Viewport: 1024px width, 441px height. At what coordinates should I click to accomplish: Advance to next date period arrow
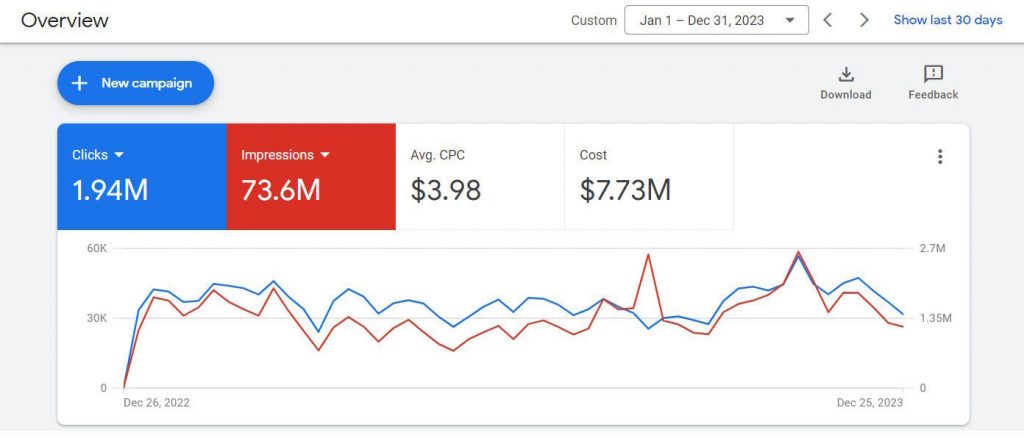coord(865,20)
